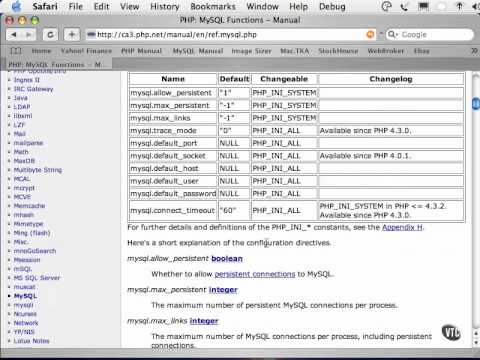Click the blue vertical scrollbar thumb
The width and height of the screenshot is (480, 360).
476,104
